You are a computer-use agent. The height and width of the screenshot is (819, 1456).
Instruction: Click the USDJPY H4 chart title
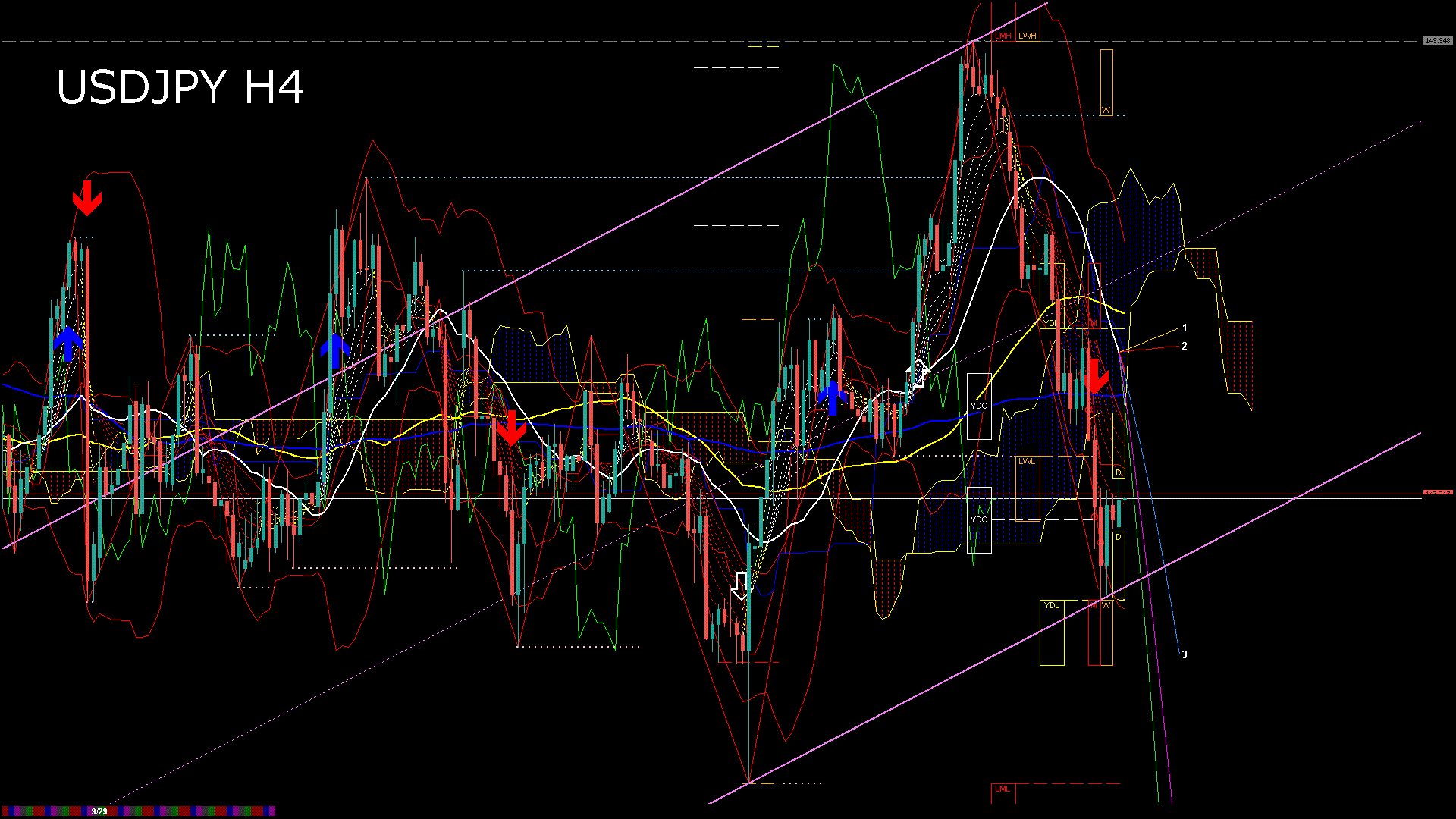coord(180,87)
